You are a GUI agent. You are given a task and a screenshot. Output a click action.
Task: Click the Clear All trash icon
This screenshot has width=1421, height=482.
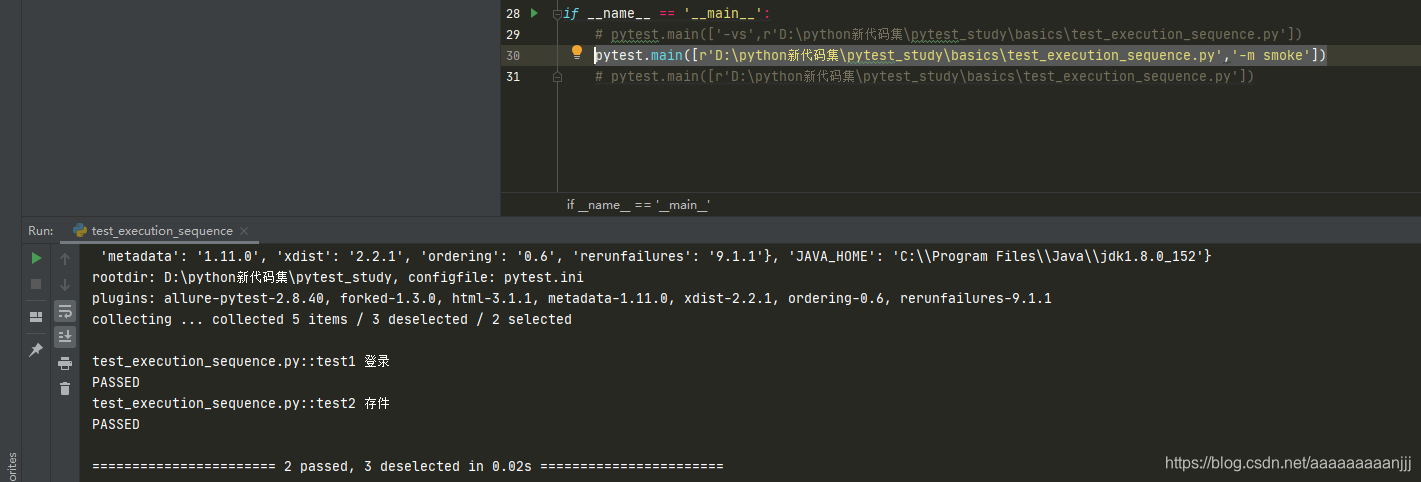tap(65, 389)
